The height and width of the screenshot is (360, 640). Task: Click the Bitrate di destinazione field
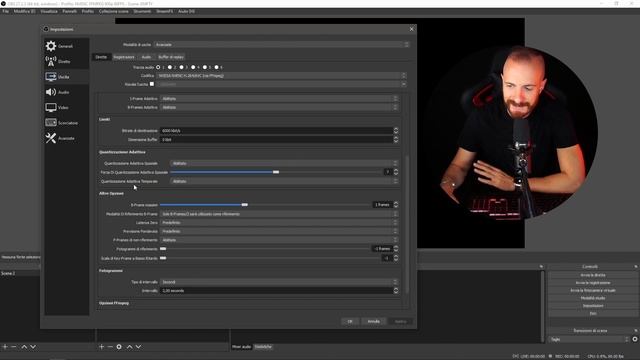tap(276, 131)
